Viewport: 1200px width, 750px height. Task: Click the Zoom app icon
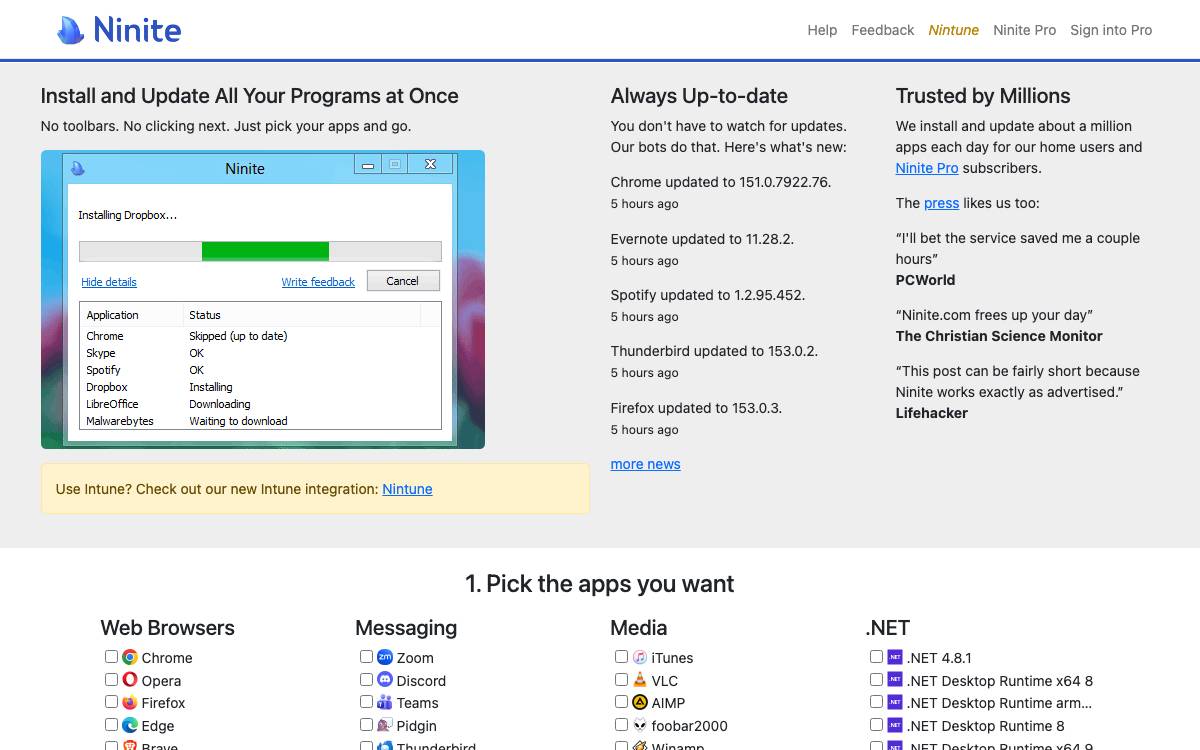(385, 657)
